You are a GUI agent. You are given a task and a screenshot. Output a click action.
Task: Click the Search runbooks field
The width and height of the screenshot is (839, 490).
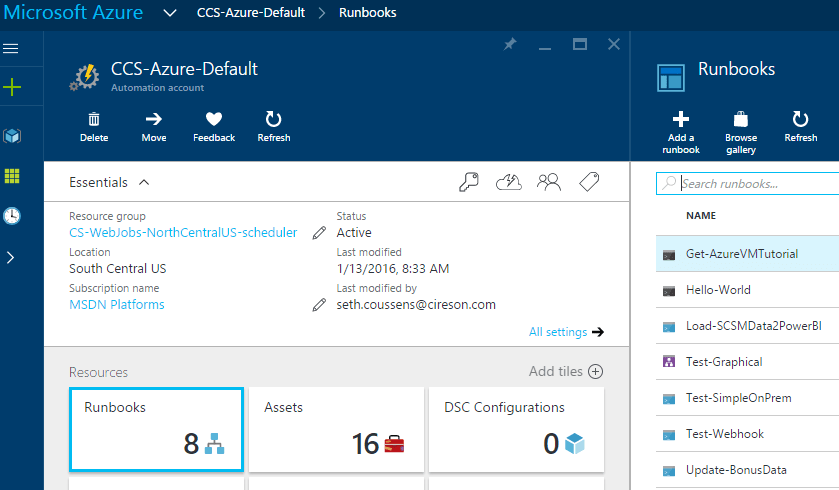click(755, 184)
